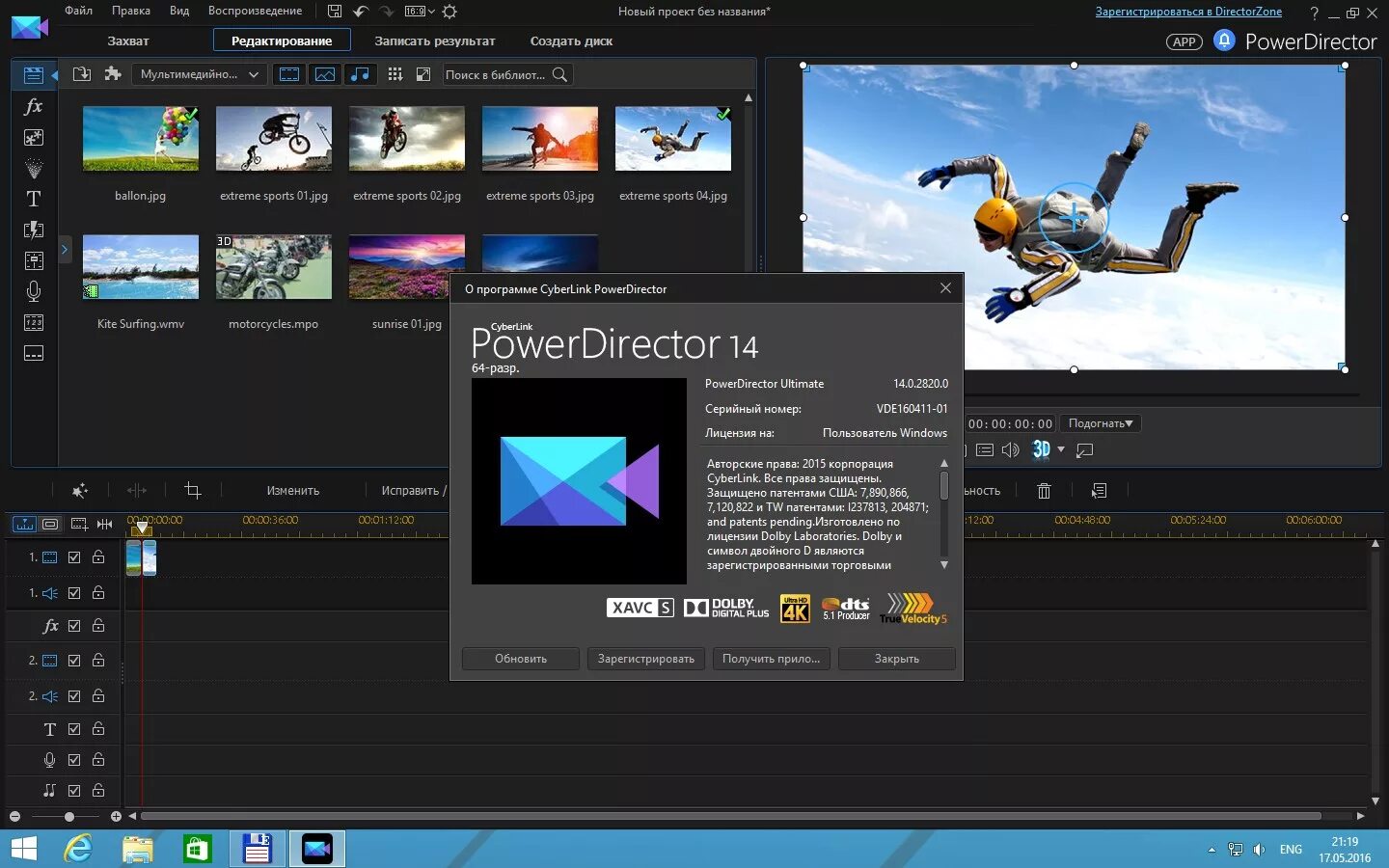Toggle the 3D preview mode button
The image size is (1389, 868).
click(x=1041, y=449)
